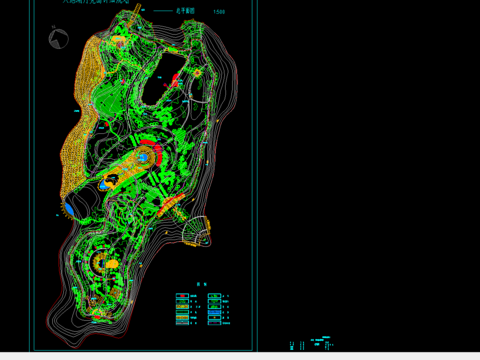Viewport: 480px width, 360px height.
Task: Select the semicircular amphitheater at east edge
Action: (197, 231)
